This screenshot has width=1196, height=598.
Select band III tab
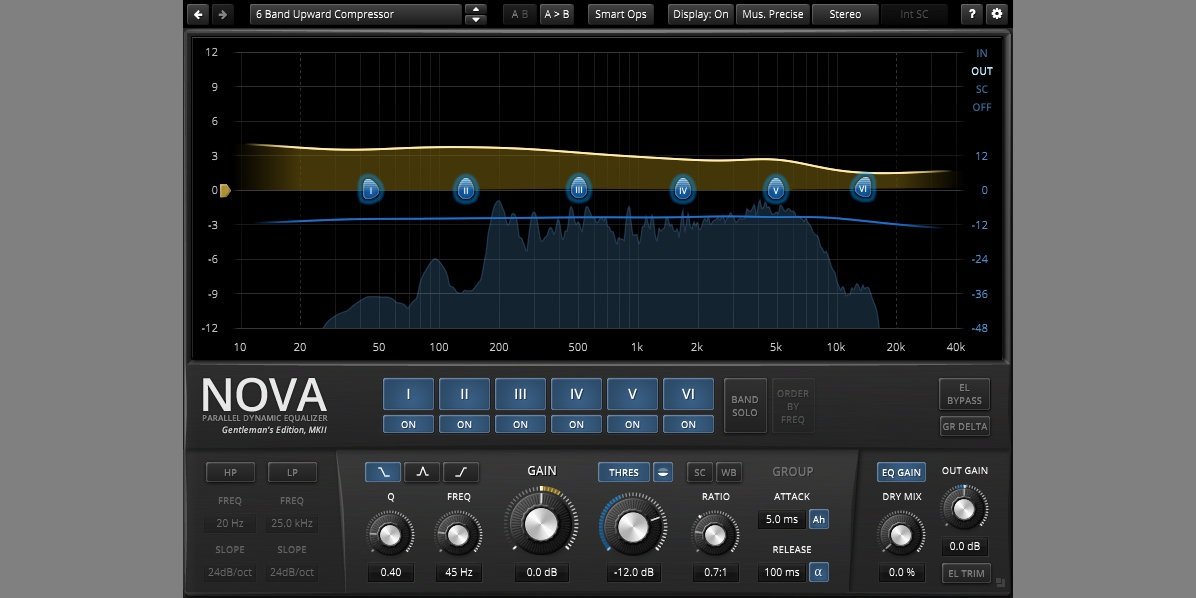click(x=520, y=394)
